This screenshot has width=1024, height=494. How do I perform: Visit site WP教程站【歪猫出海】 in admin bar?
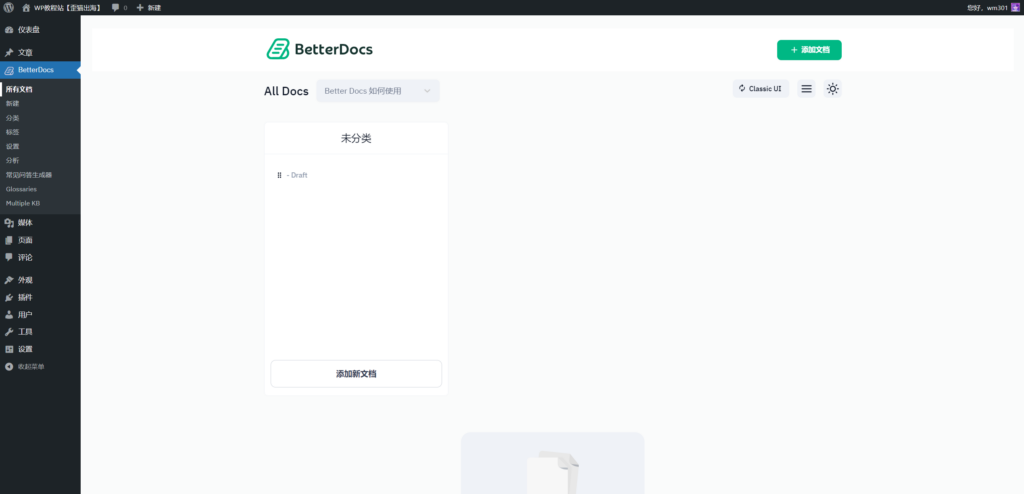coord(62,8)
